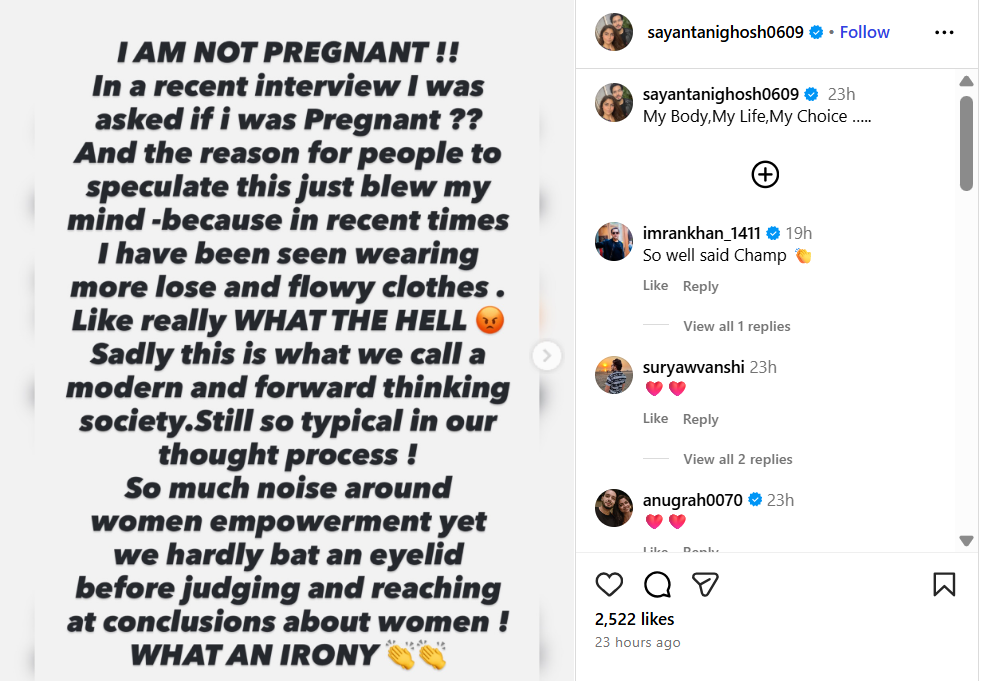Open the three-dot more options menu
This screenshot has height=681, width=982.
944,32
